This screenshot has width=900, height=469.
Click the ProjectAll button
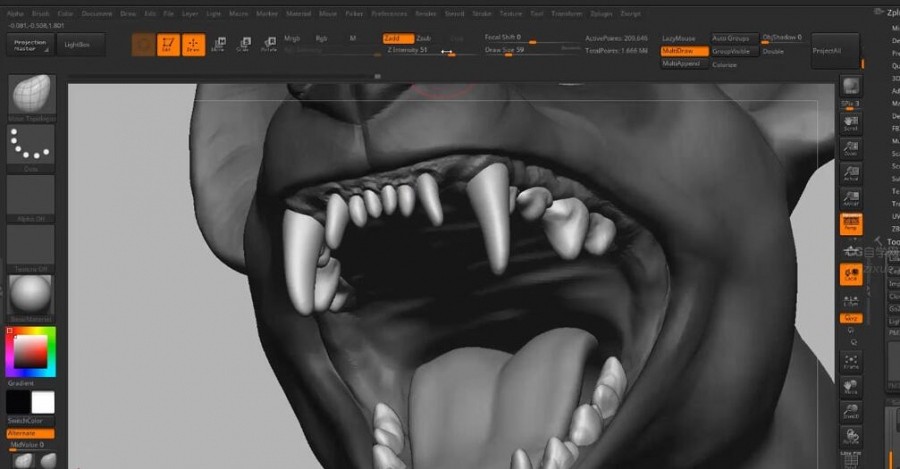coord(835,51)
